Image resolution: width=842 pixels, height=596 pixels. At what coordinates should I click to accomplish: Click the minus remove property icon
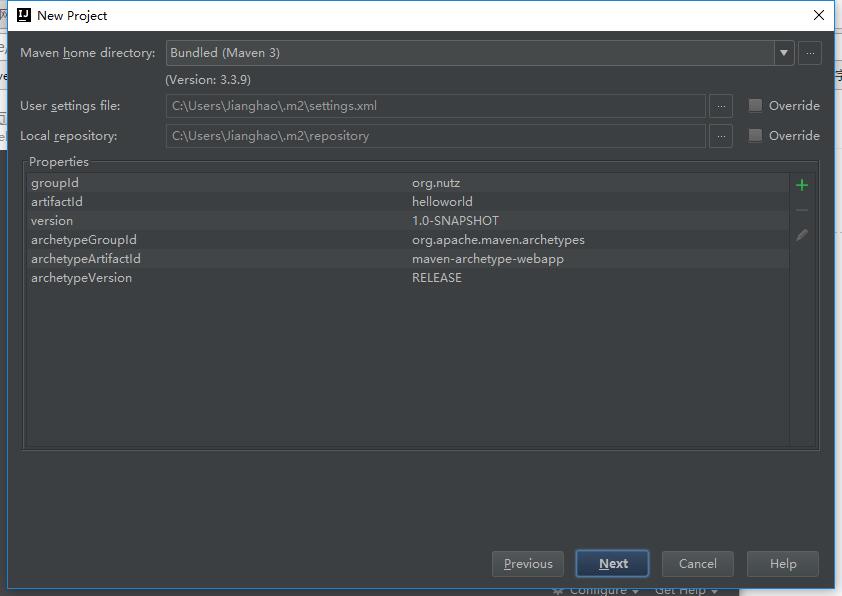801,210
